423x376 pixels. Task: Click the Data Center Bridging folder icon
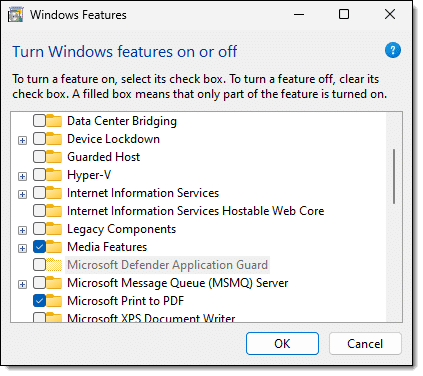point(54,121)
